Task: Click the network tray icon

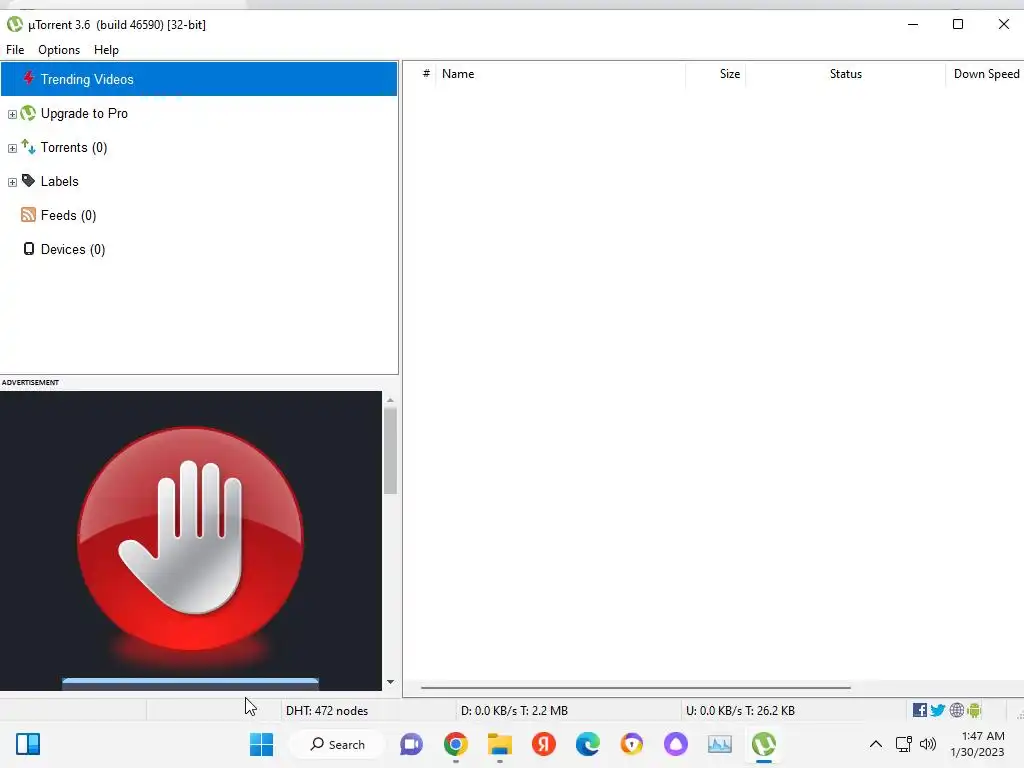Action: point(904,744)
